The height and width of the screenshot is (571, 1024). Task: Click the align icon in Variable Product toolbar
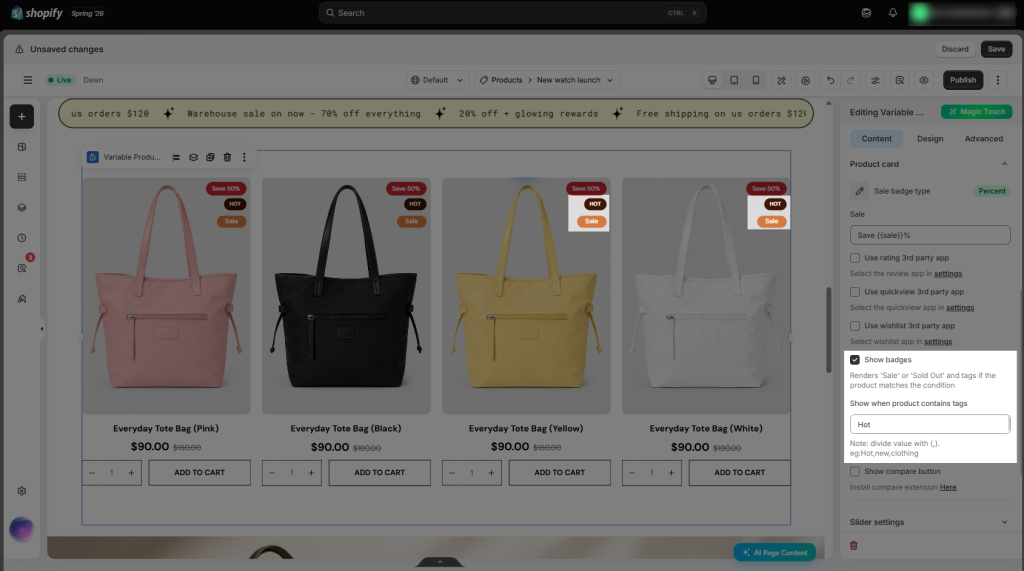[x=176, y=157]
